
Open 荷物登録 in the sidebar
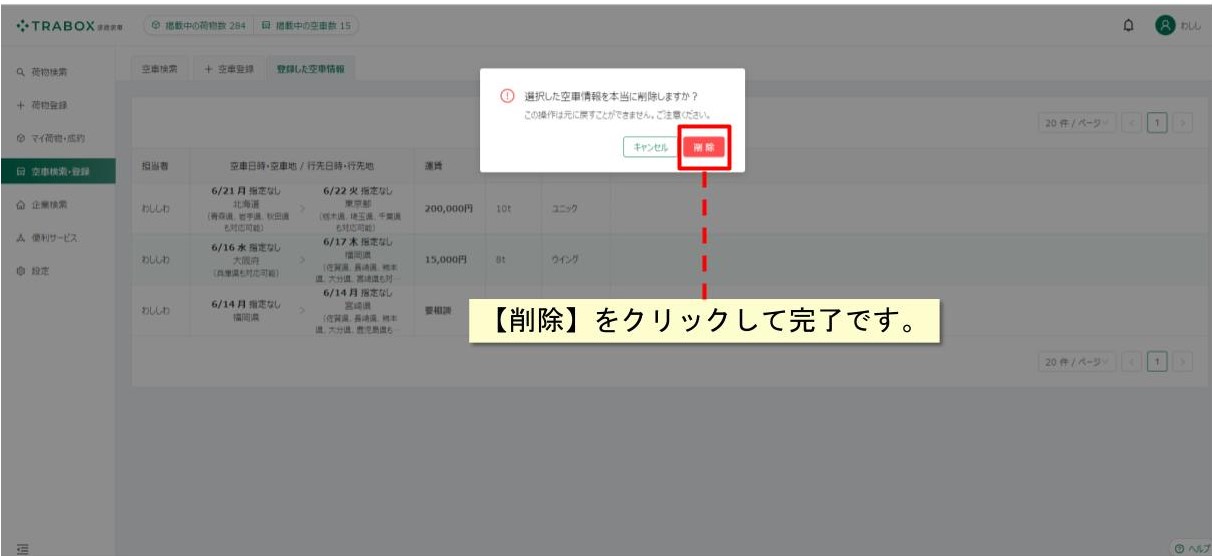50,105
